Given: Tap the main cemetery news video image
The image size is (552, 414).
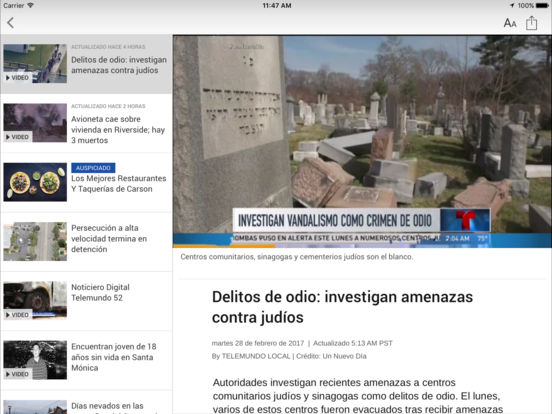Looking at the screenshot, I should point(362,142).
